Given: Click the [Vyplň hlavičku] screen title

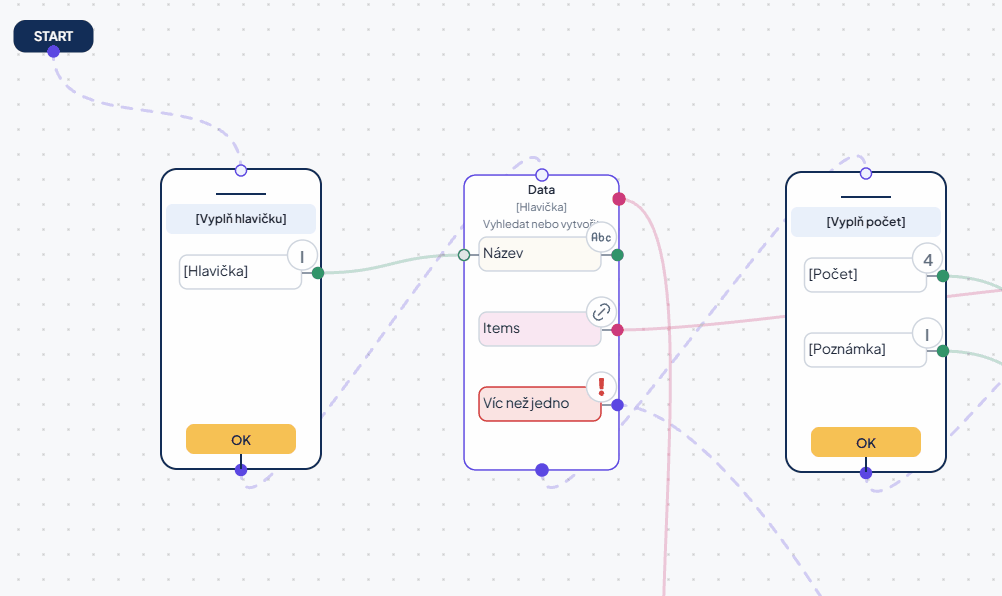Looking at the screenshot, I should (241, 218).
